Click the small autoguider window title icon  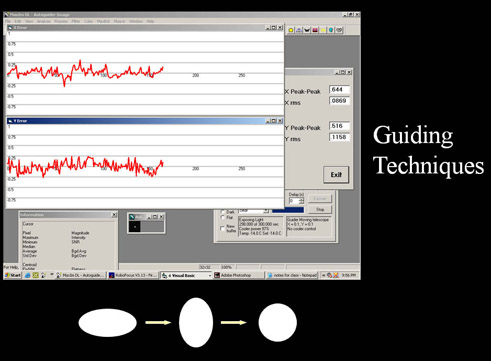click(132, 217)
